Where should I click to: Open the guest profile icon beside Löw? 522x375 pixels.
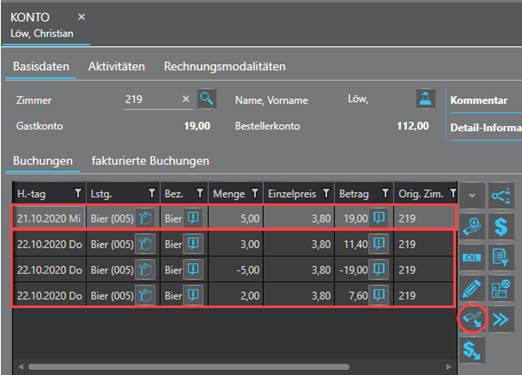tap(425, 98)
